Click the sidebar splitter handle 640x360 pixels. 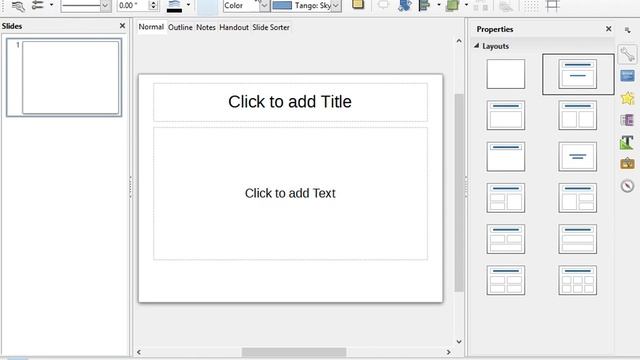click(466, 187)
